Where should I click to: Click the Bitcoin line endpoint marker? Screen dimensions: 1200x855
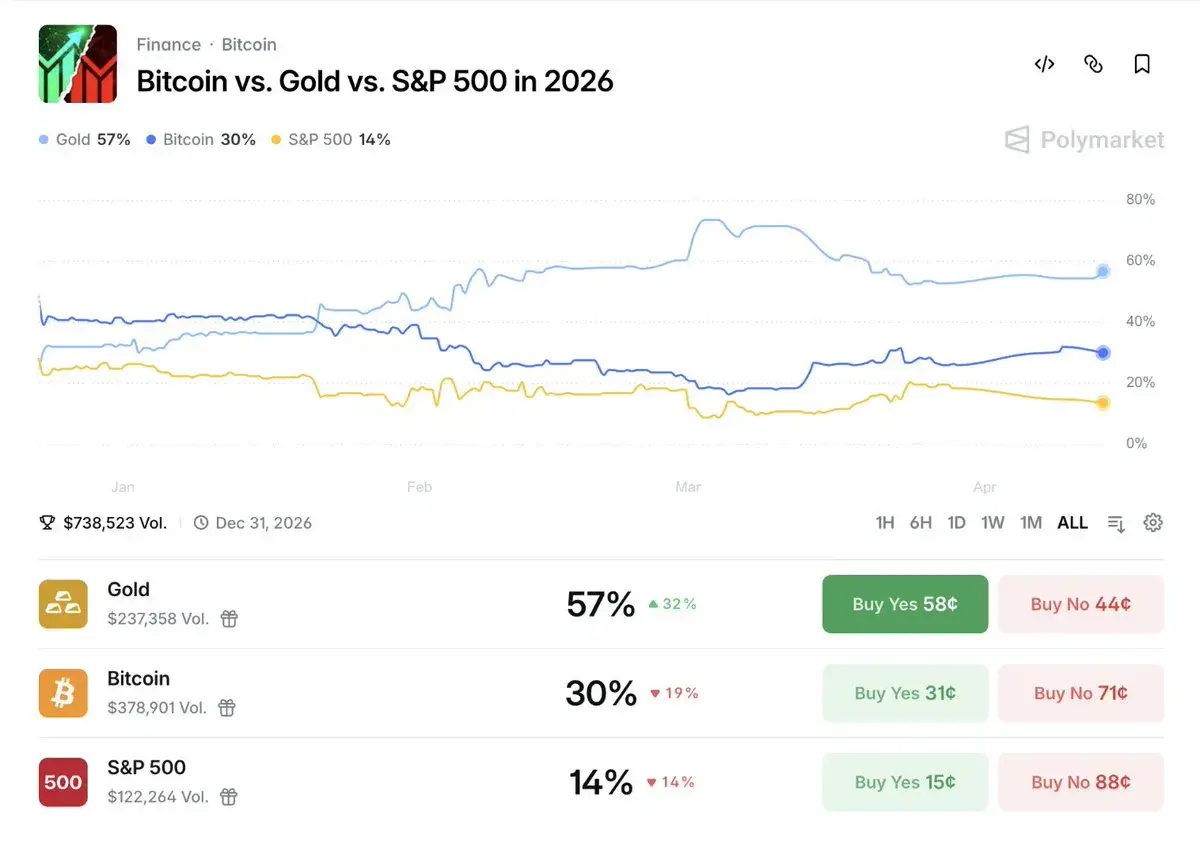click(1103, 352)
